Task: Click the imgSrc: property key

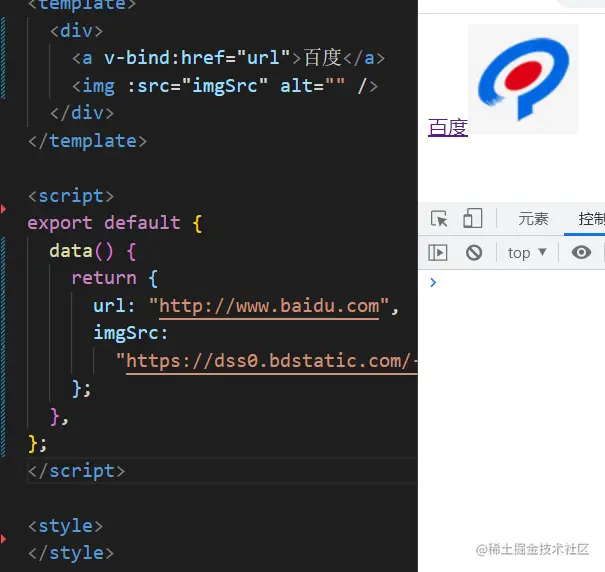Action: pyautogui.click(x=131, y=333)
